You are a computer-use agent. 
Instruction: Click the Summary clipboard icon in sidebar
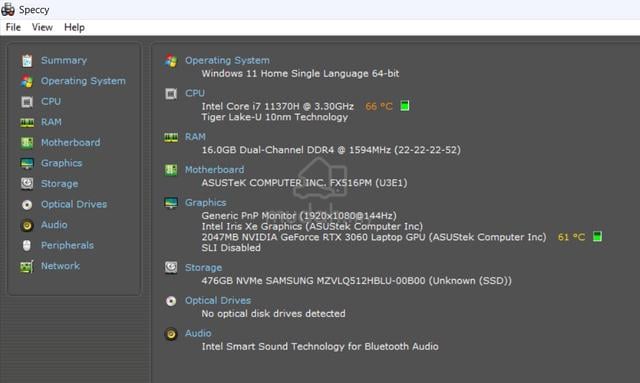coord(27,60)
